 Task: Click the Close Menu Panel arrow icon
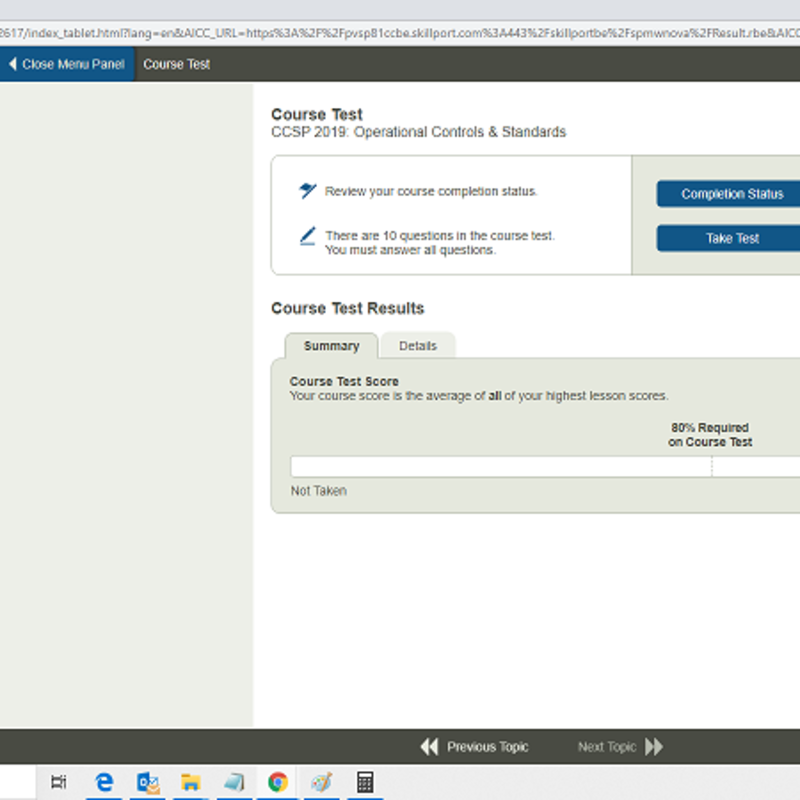click(12, 64)
